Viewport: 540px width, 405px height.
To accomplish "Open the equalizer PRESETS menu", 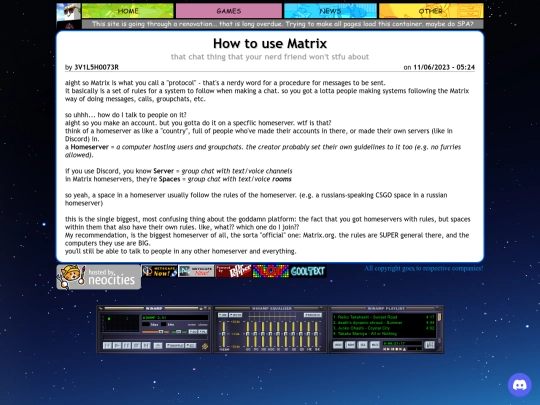I will pyautogui.click(x=313, y=315).
